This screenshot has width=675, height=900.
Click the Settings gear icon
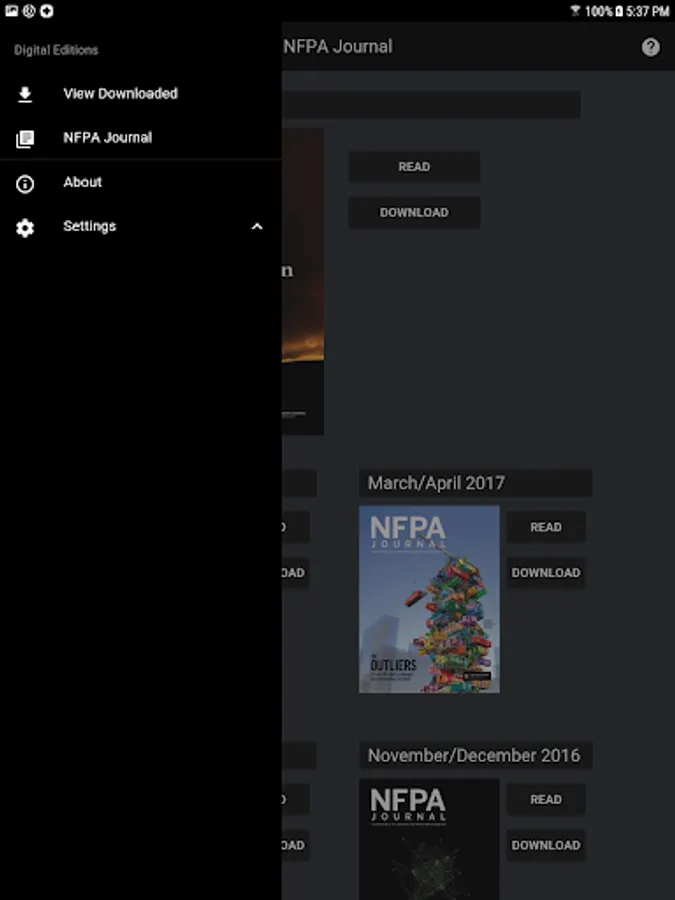tap(25, 228)
